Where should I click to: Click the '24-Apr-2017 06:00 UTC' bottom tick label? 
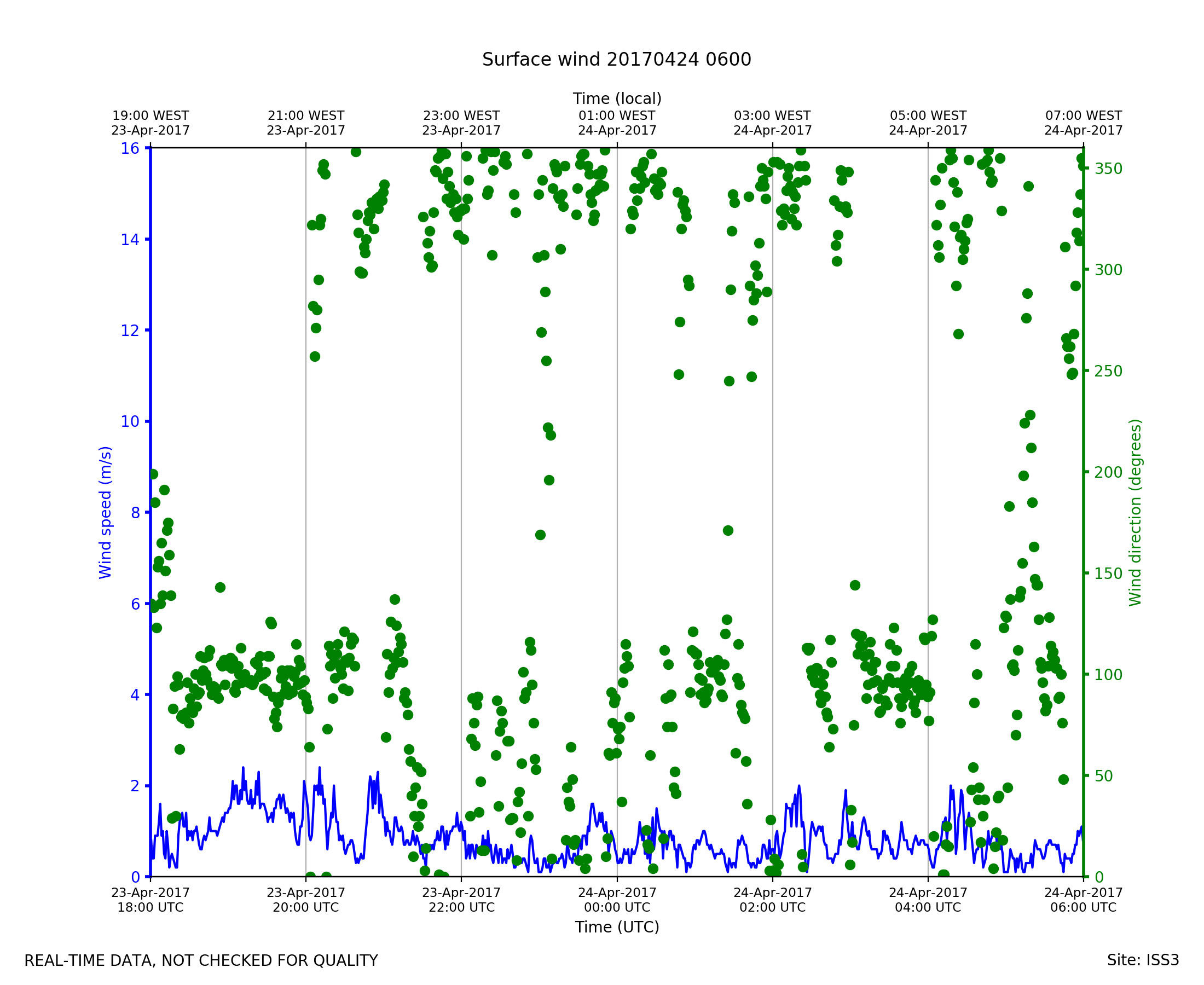(1083, 900)
